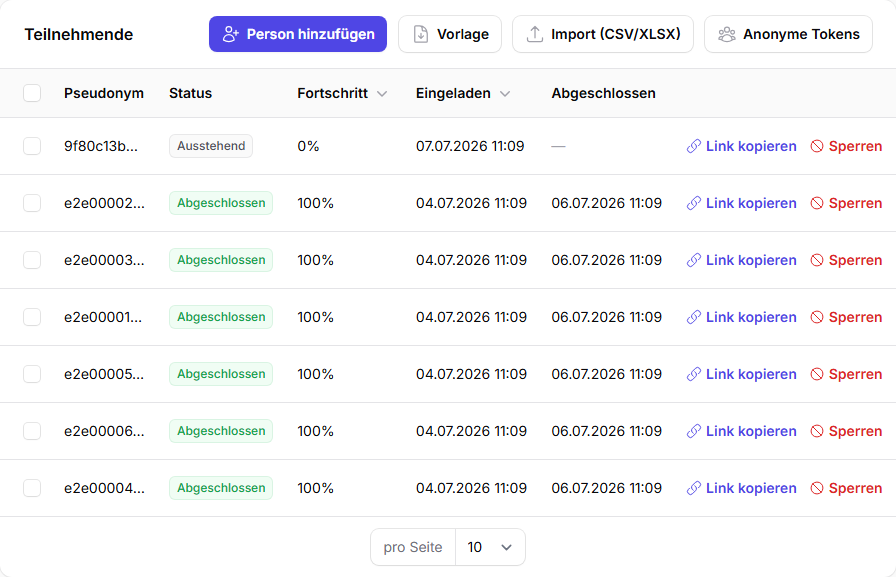Image resolution: width=896 pixels, height=577 pixels.
Task: Click the Sperren text for 9f80c13b
Action: tap(855, 146)
